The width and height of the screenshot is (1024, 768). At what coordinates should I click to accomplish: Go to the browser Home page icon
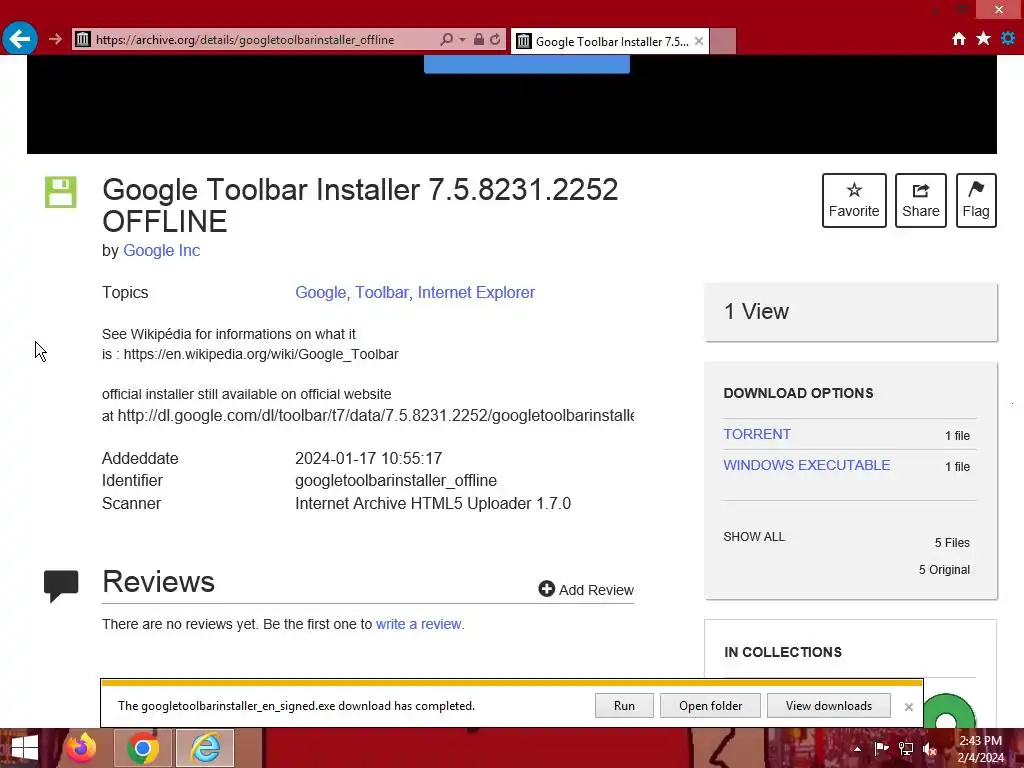pyautogui.click(x=959, y=39)
